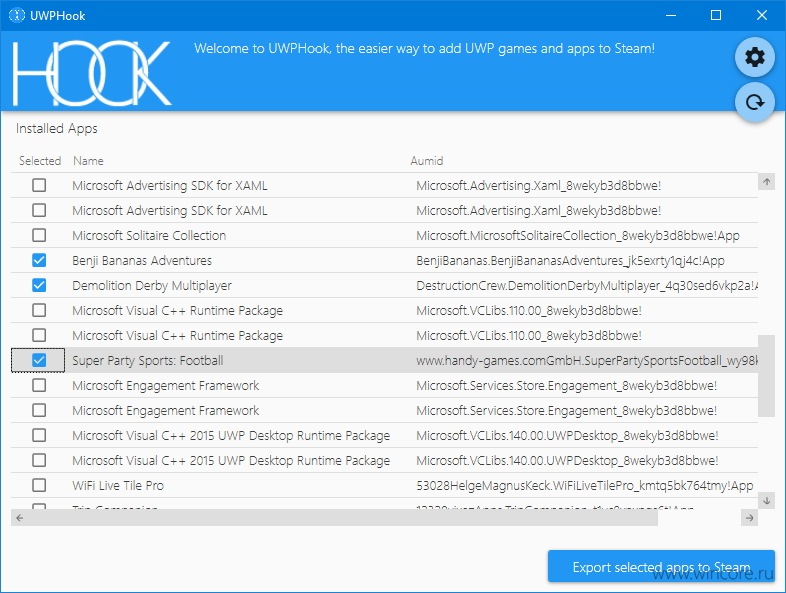786x593 pixels.
Task: Sort by the Aumid column header
Action: (427, 161)
